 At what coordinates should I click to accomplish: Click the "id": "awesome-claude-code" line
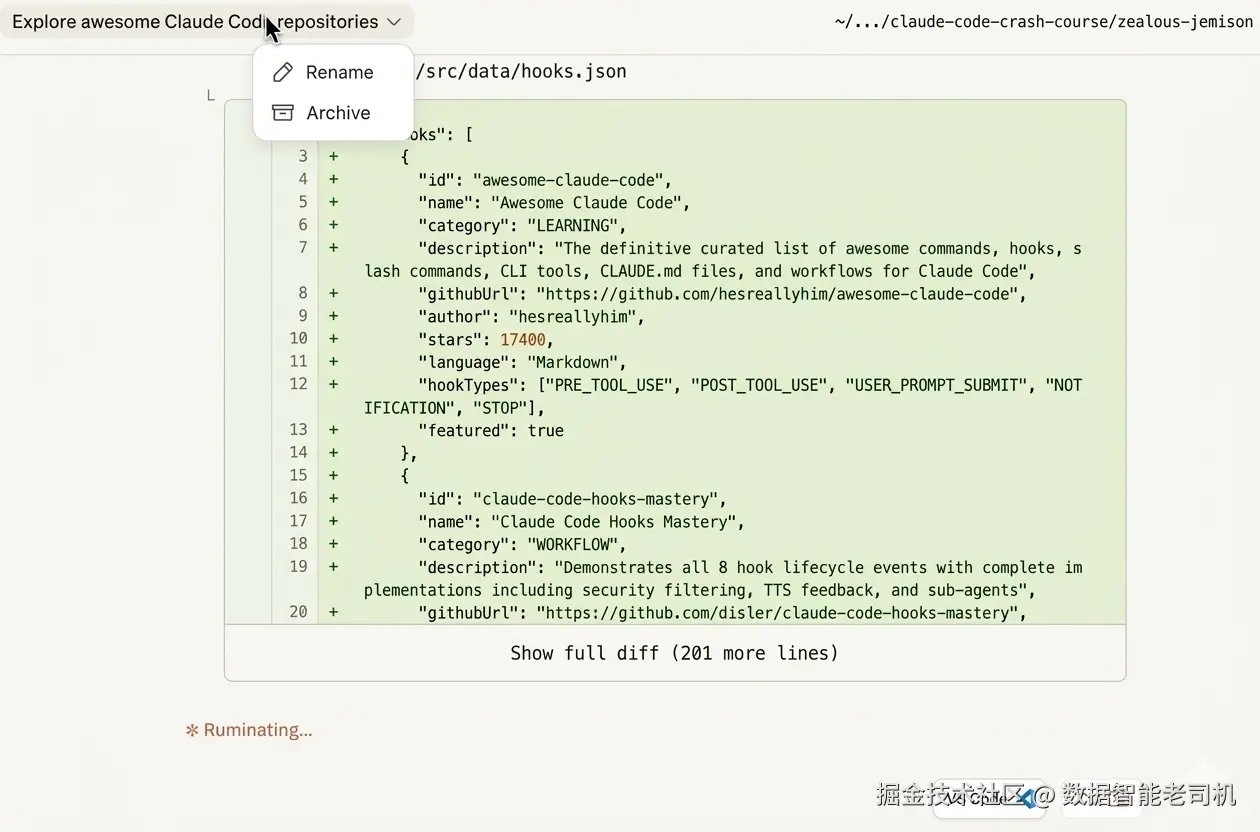tap(545, 180)
